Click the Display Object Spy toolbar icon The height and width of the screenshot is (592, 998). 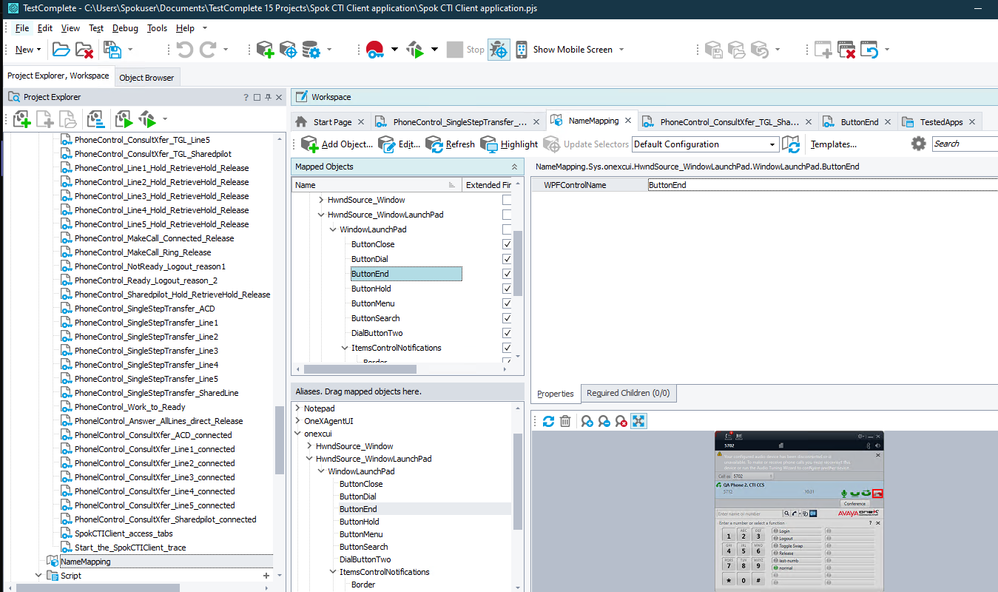click(498, 49)
